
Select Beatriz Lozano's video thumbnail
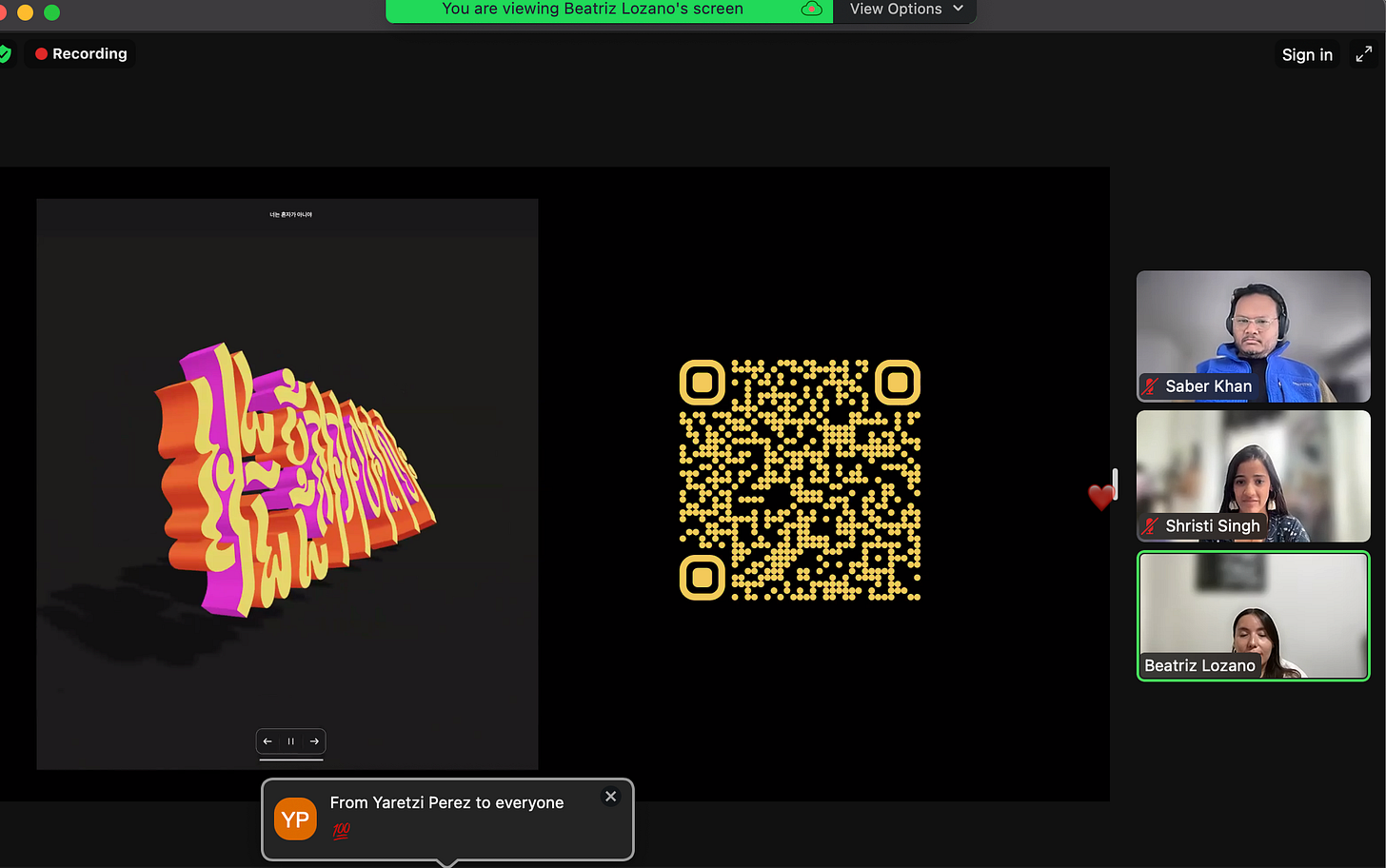pos(1253,616)
